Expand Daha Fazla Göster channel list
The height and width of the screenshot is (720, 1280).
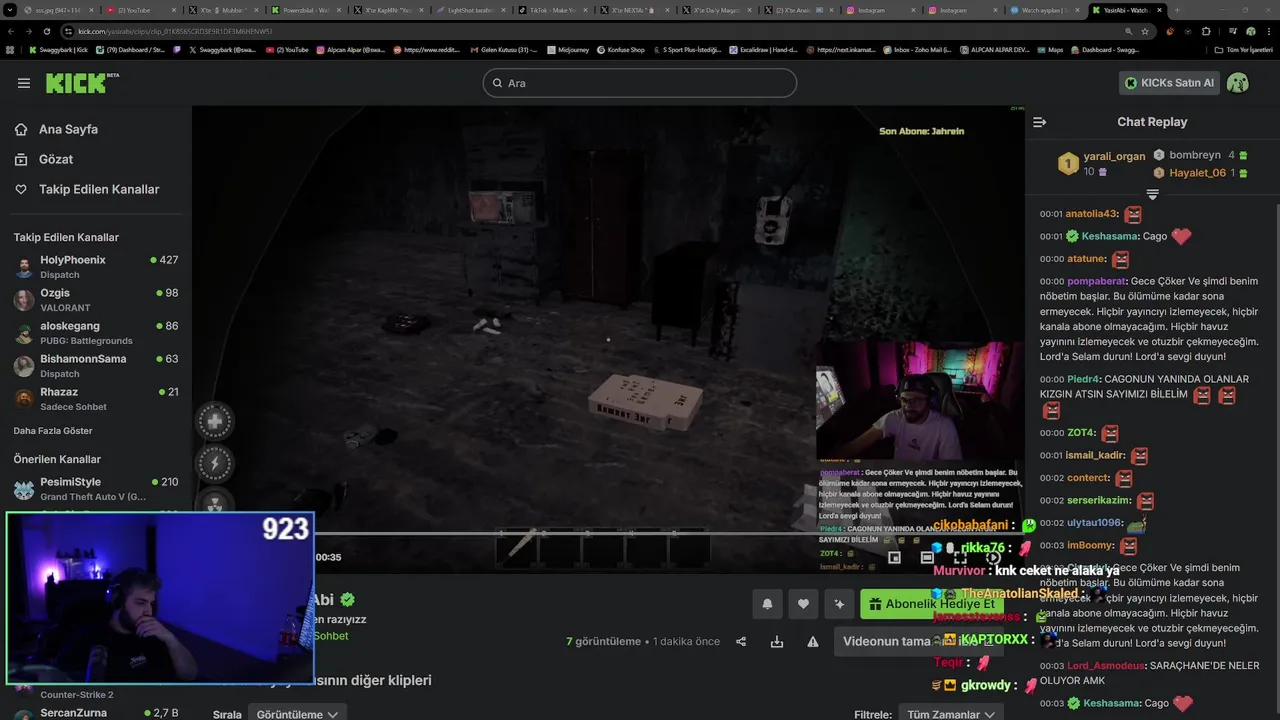pos(53,431)
